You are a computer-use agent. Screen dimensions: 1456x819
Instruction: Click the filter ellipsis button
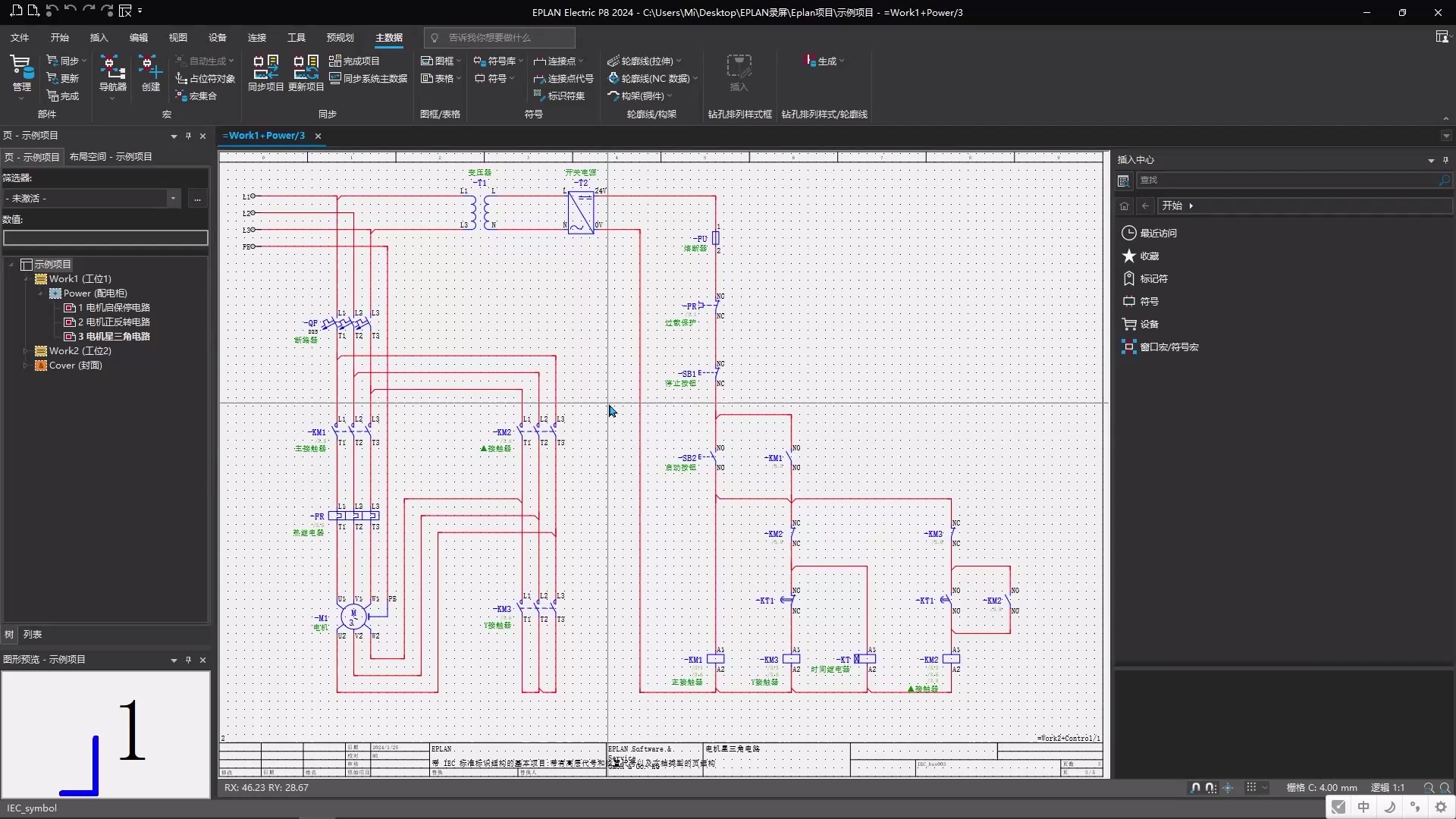tap(197, 199)
